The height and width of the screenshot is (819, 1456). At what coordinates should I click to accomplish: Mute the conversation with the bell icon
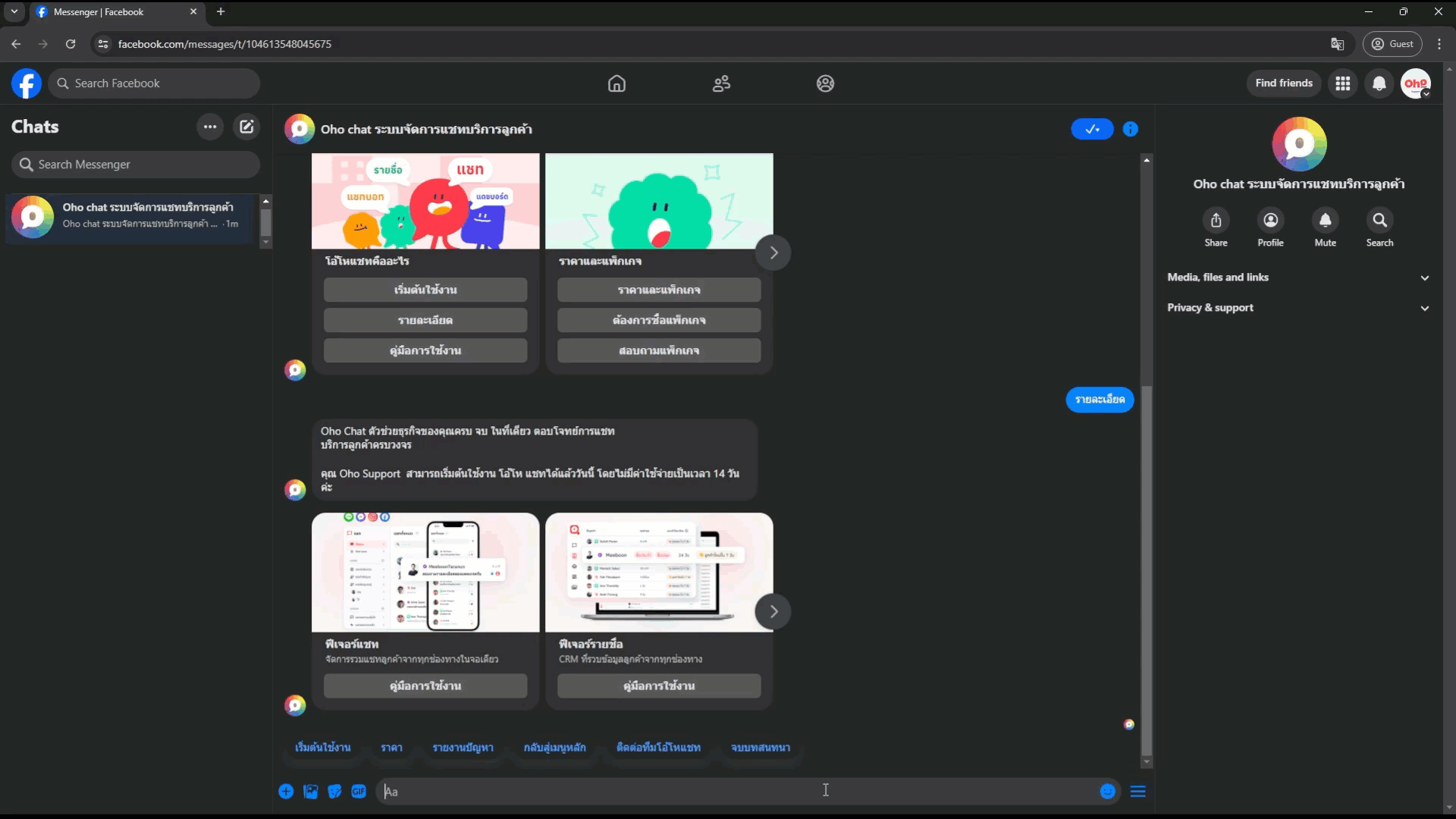(1325, 220)
